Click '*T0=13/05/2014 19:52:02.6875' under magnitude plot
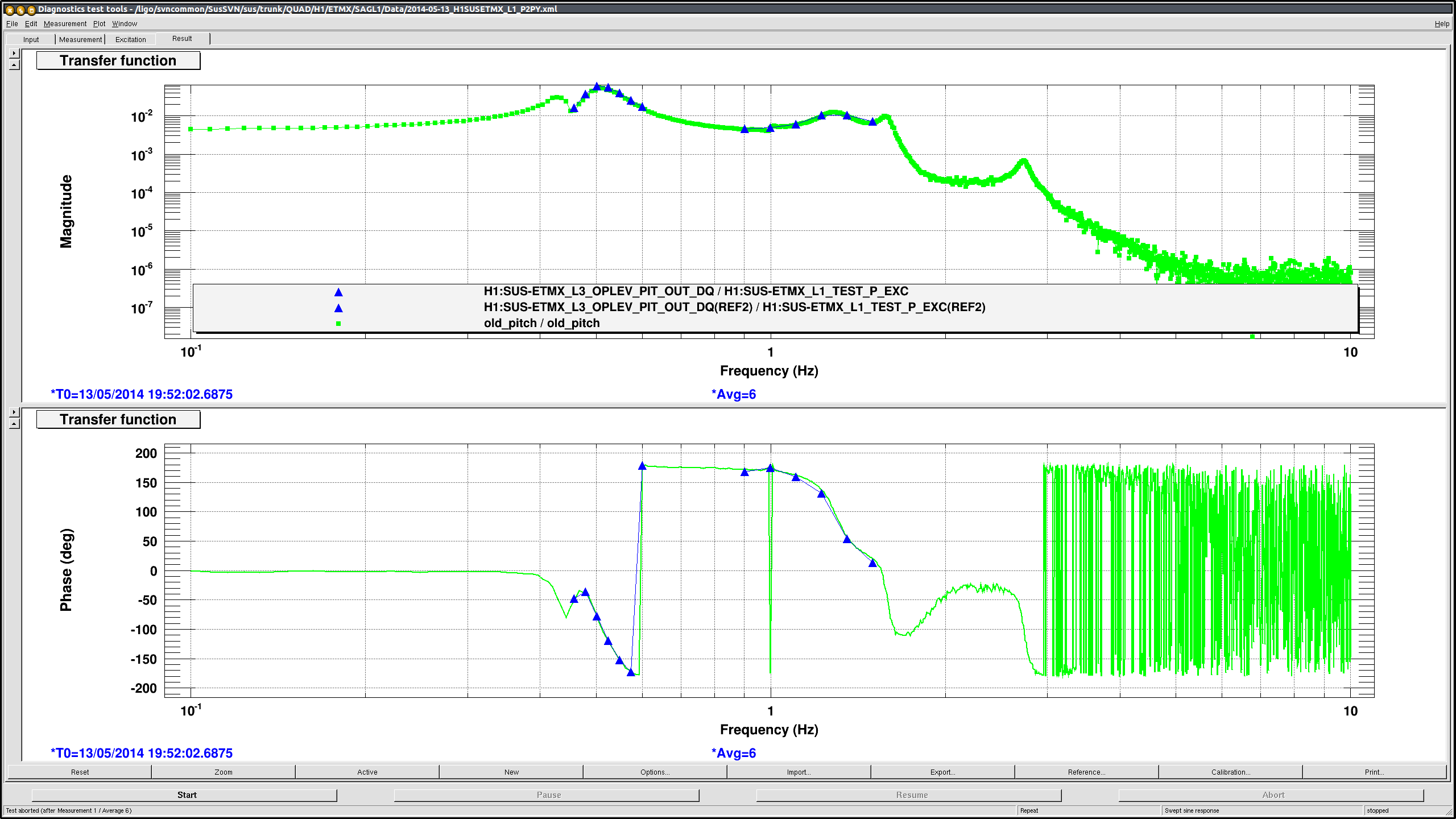The height and width of the screenshot is (819, 1456). point(142,394)
